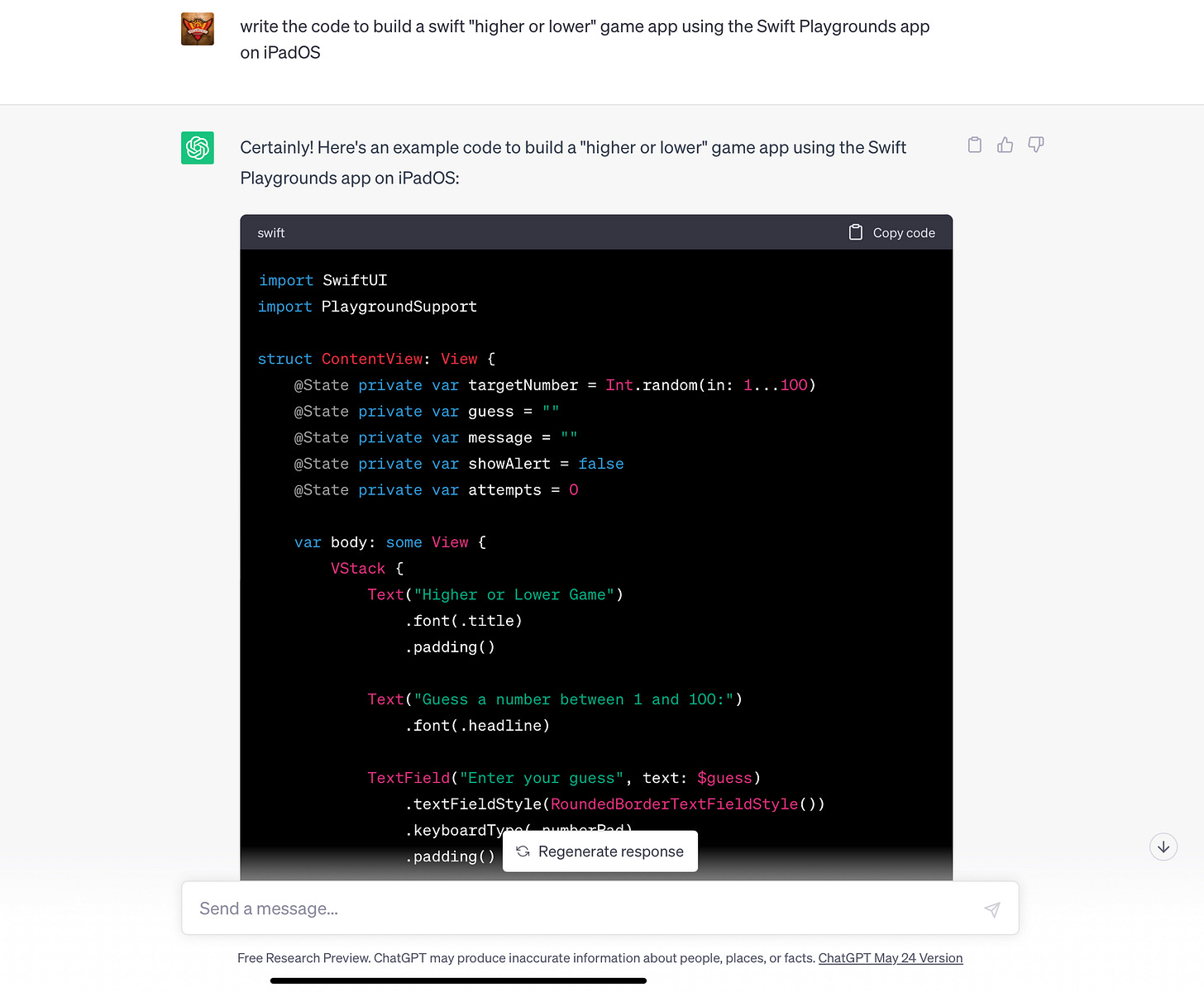Image resolution: width=1204 pixels, height=992 pixels.
Task: Open the ChatGPT May 24 Version link
Action: coord(891,958)
